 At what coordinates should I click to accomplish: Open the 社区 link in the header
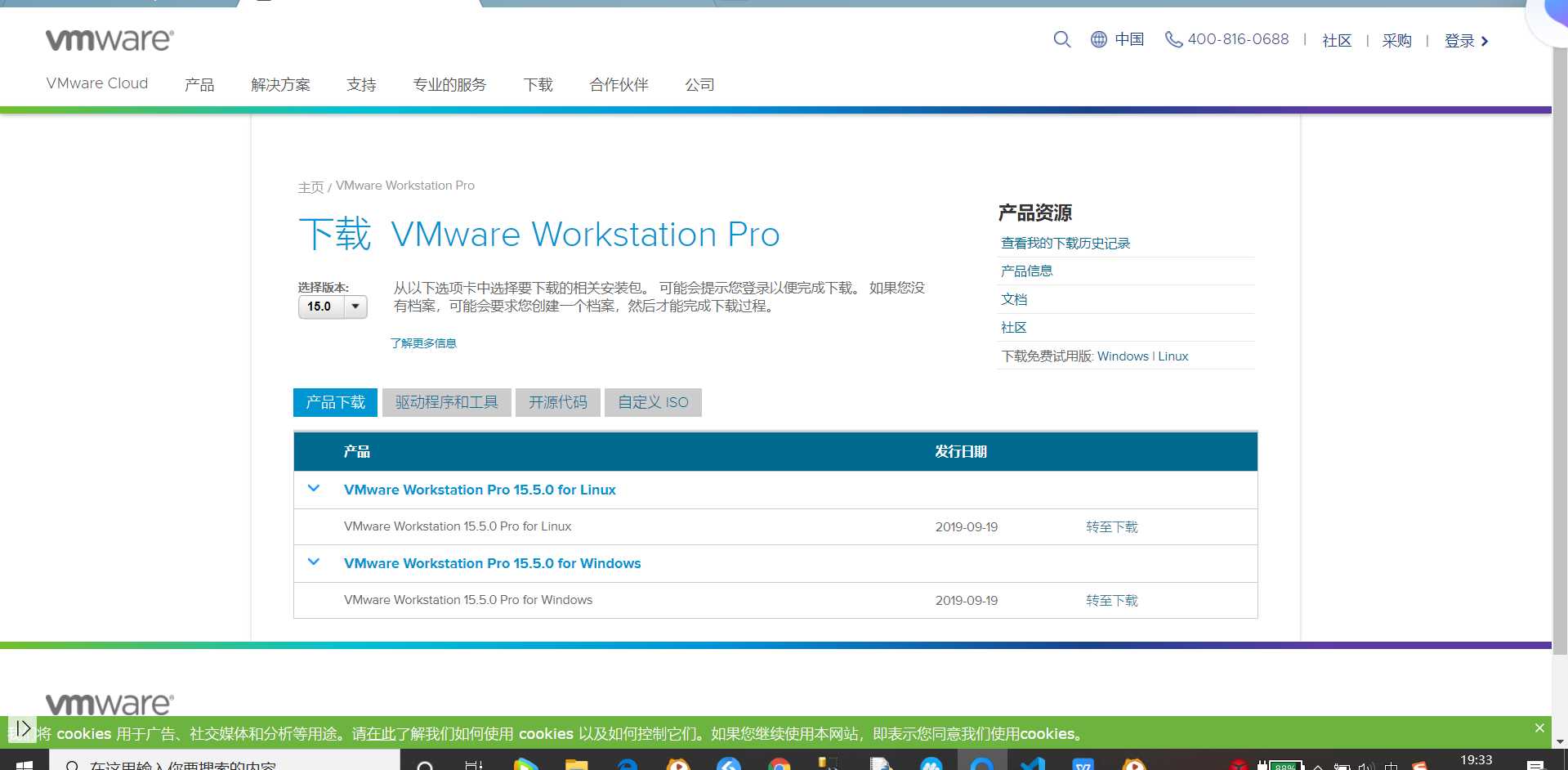tap(1337, 40)
